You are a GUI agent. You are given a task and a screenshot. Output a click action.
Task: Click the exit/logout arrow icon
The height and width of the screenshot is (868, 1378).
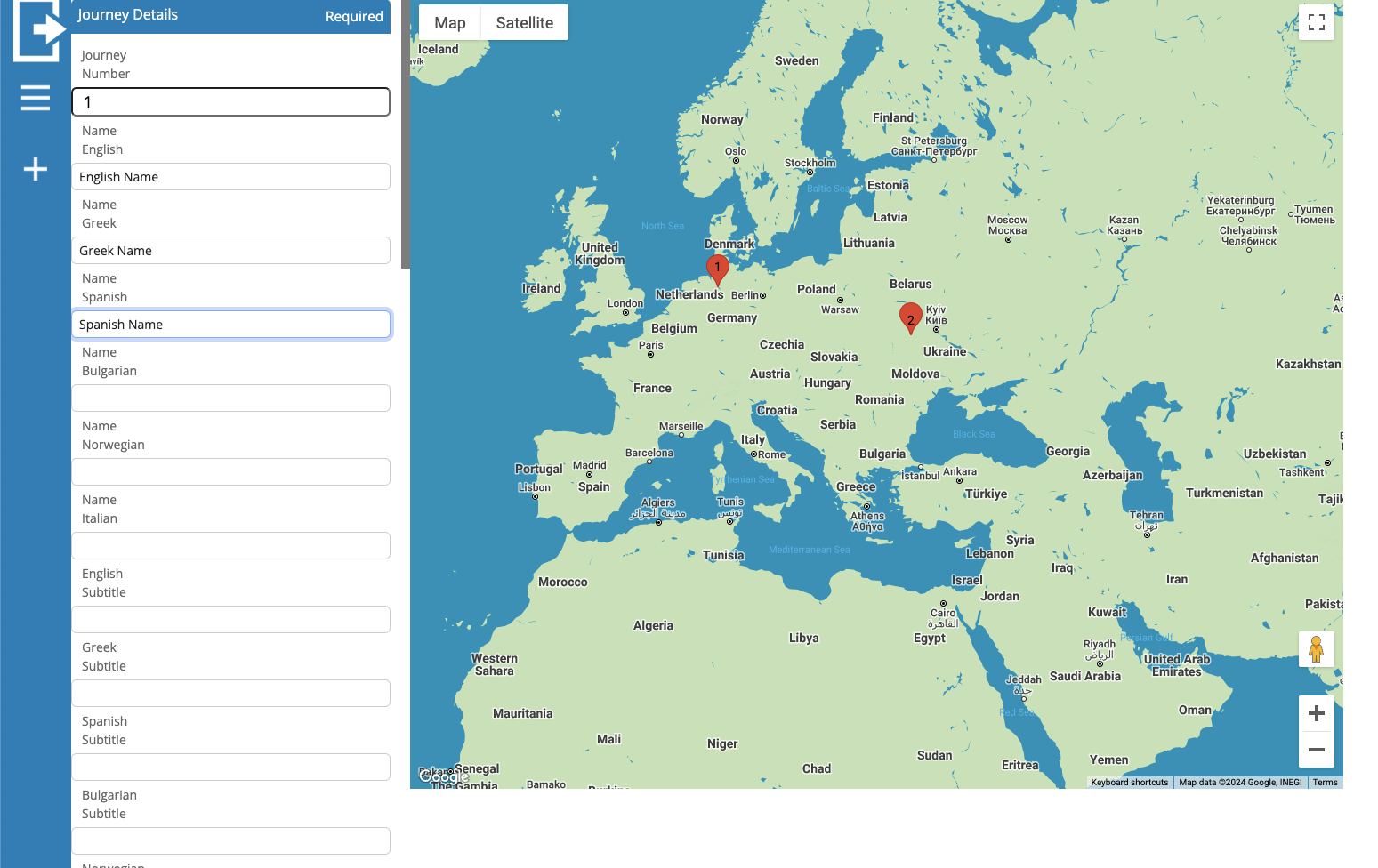[x=38, y=30]
